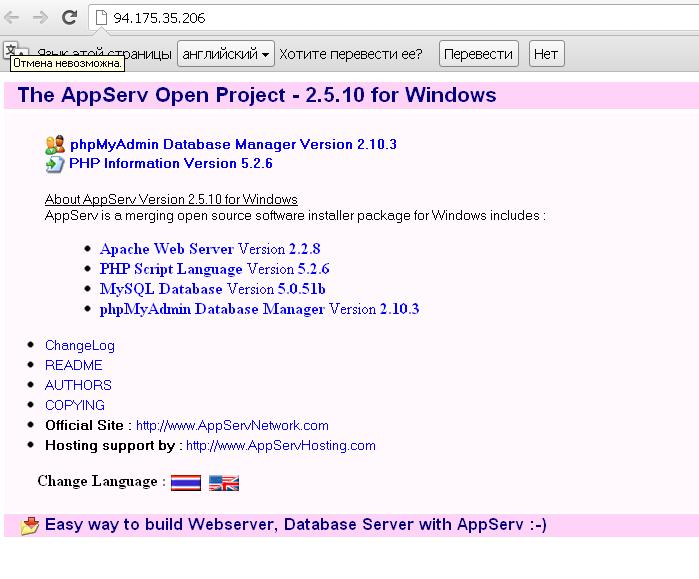Image resolution: width=699 pixels, height=579 pixels.
Task: Click the 'Official Site' label
Action: coord(84,425)
